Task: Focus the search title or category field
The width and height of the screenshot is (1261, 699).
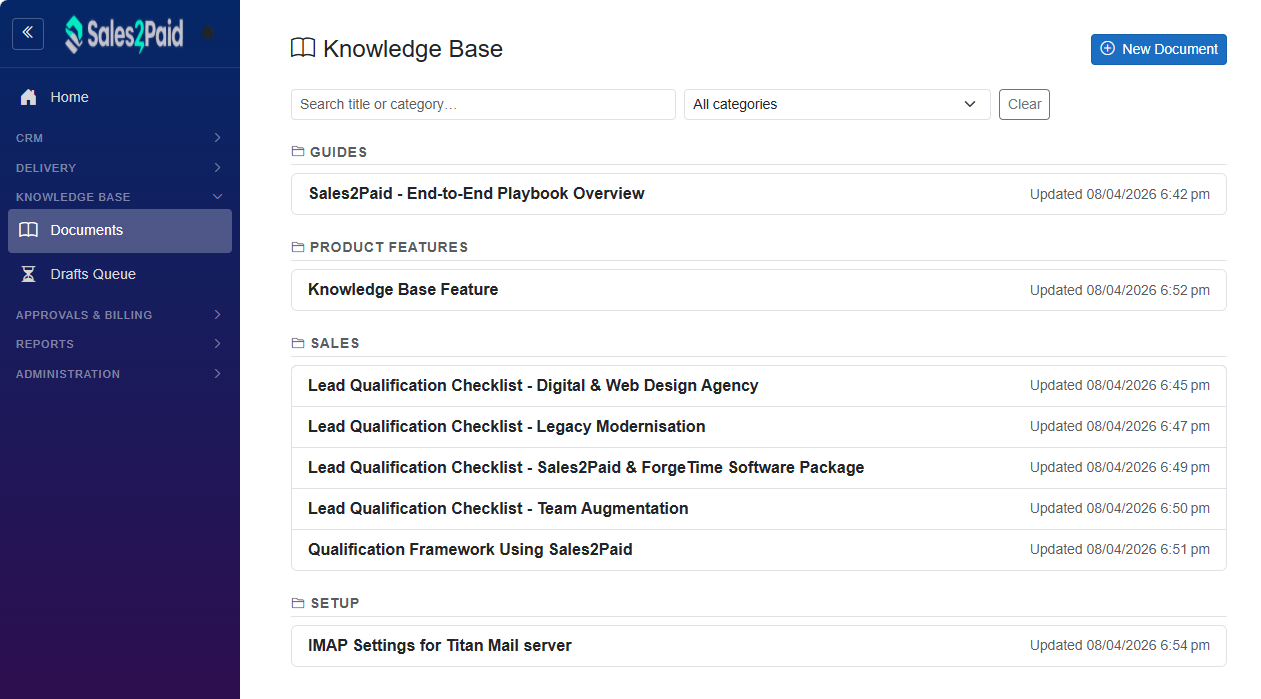Action: click(x=483, y=104)
